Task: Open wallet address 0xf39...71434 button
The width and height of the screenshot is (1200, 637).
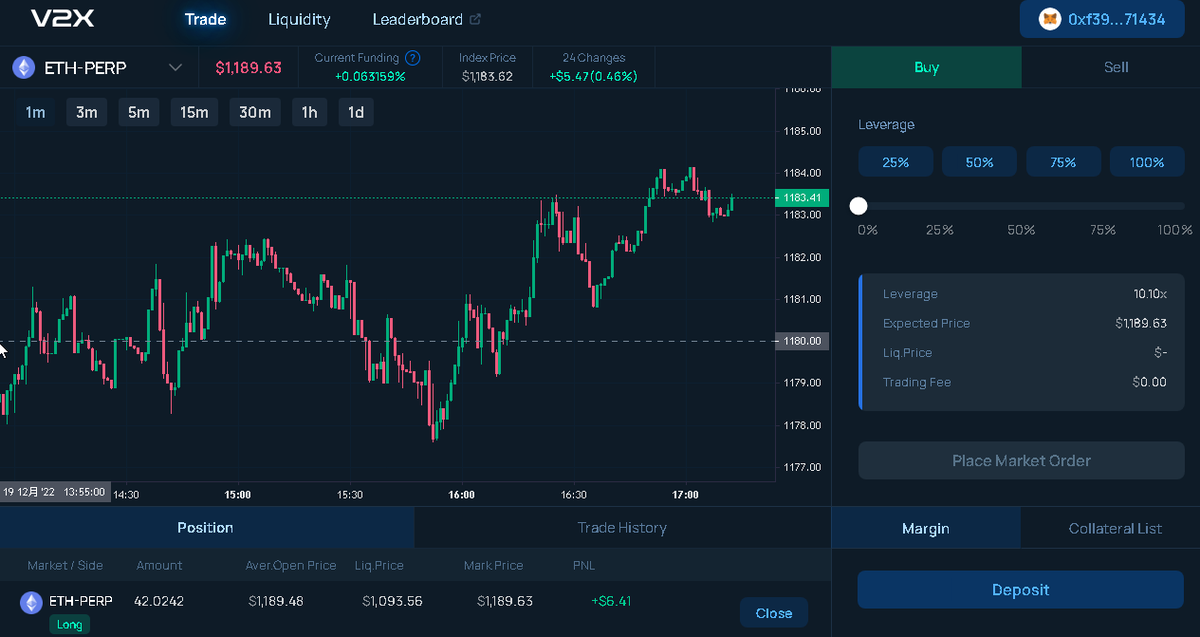Action: click(x=1103, y=19)
